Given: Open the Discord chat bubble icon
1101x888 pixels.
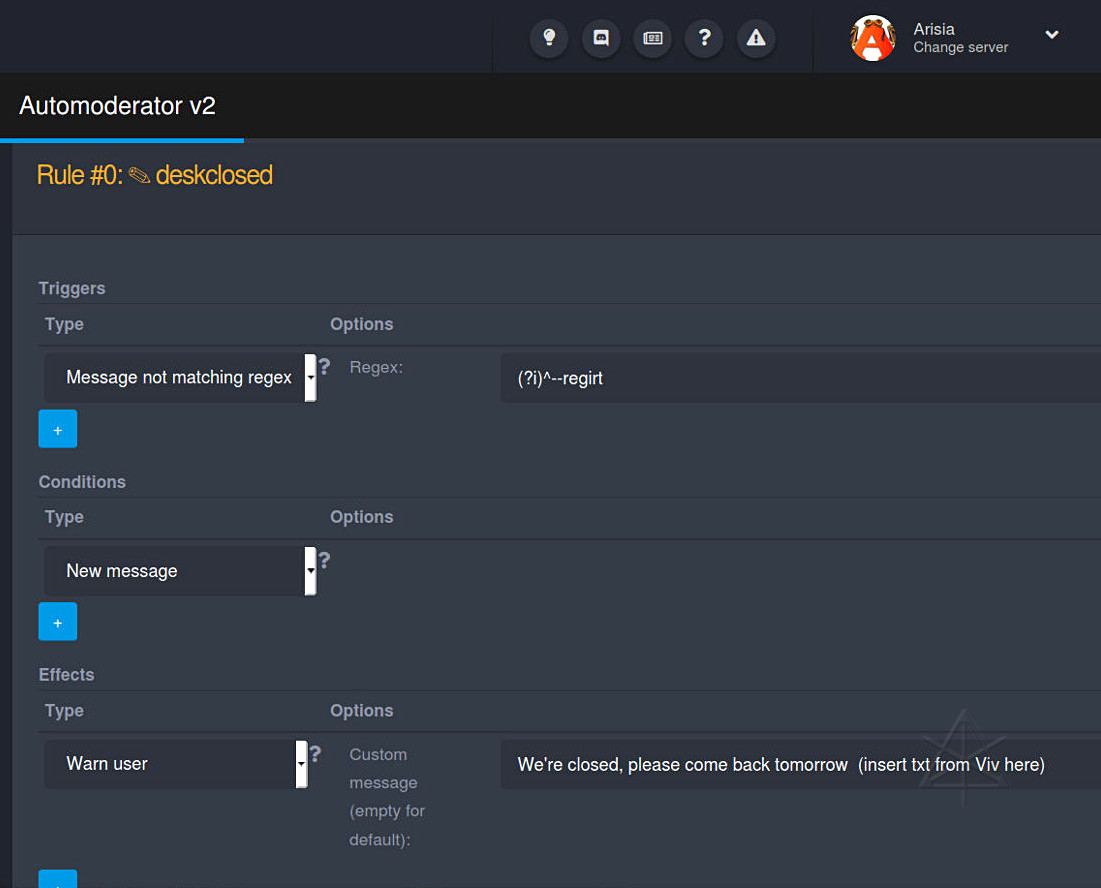Looking at the screenshot, I should point(601,38).
